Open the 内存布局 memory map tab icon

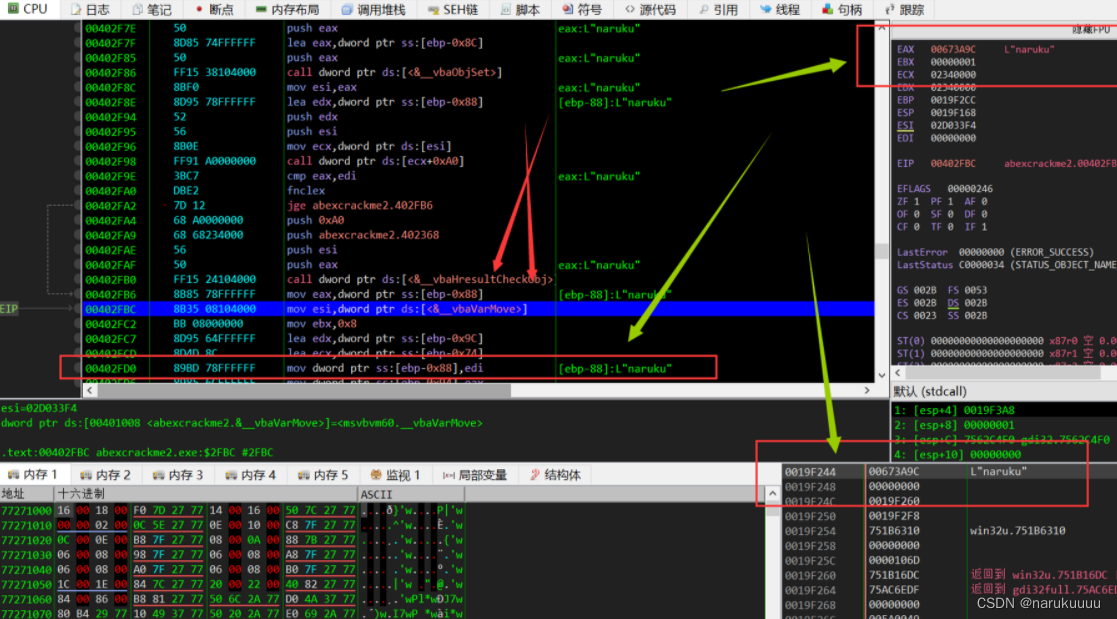(x=287, y=9)
